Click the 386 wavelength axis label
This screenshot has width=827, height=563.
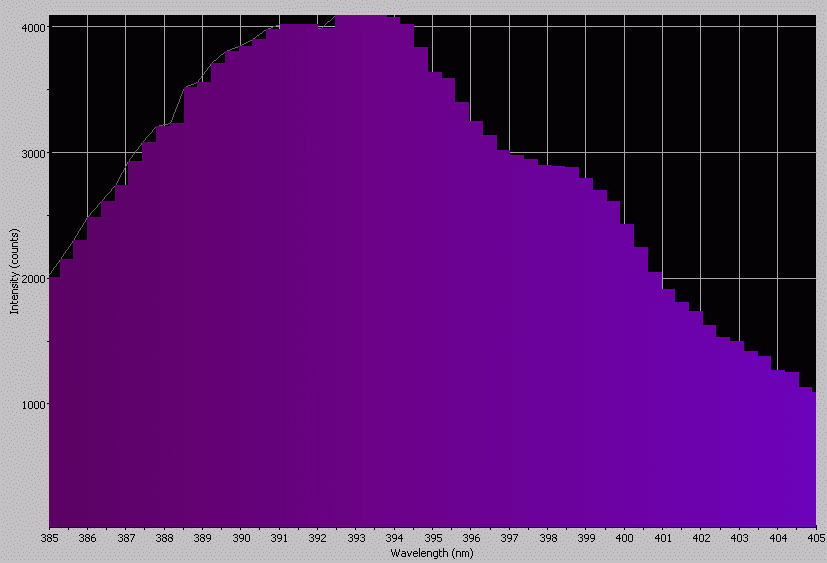(88, 538)
